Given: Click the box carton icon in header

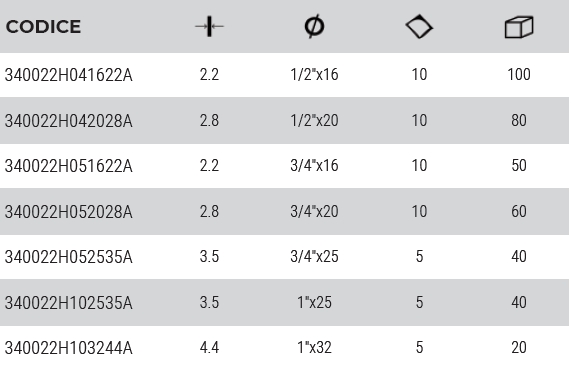Looking at the screenshot, I should pos(519,27).
